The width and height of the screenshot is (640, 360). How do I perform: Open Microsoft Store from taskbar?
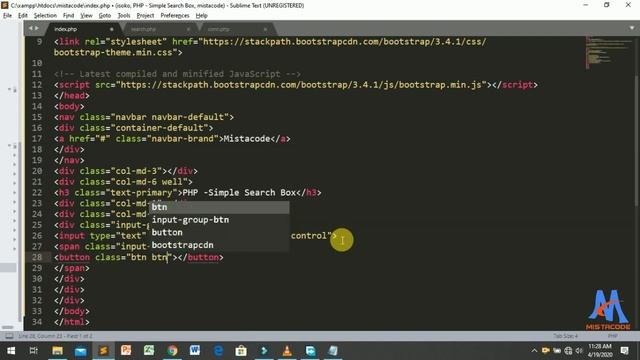click(x=241, y=351)
